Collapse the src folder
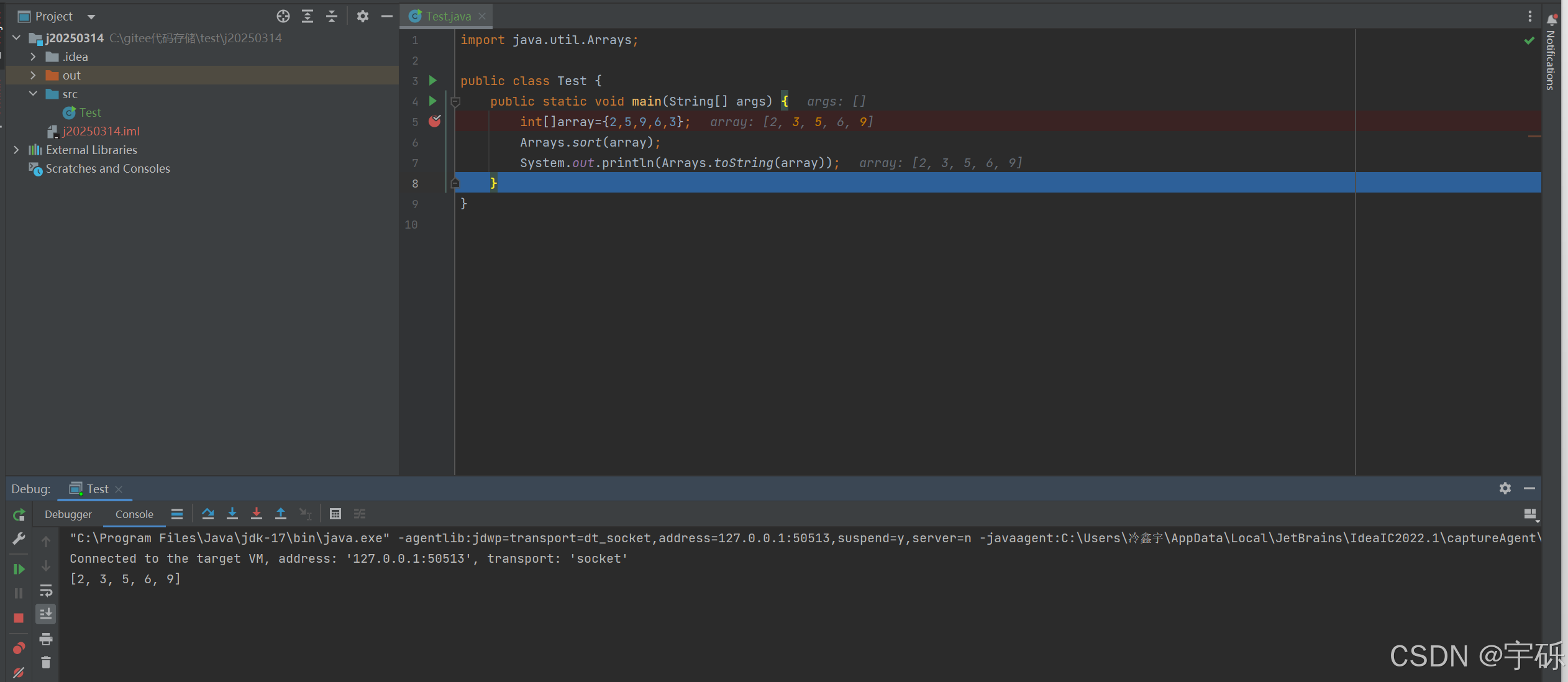Image resolution: width=1568 pixels, height=682 pixels. pos(33,94)
